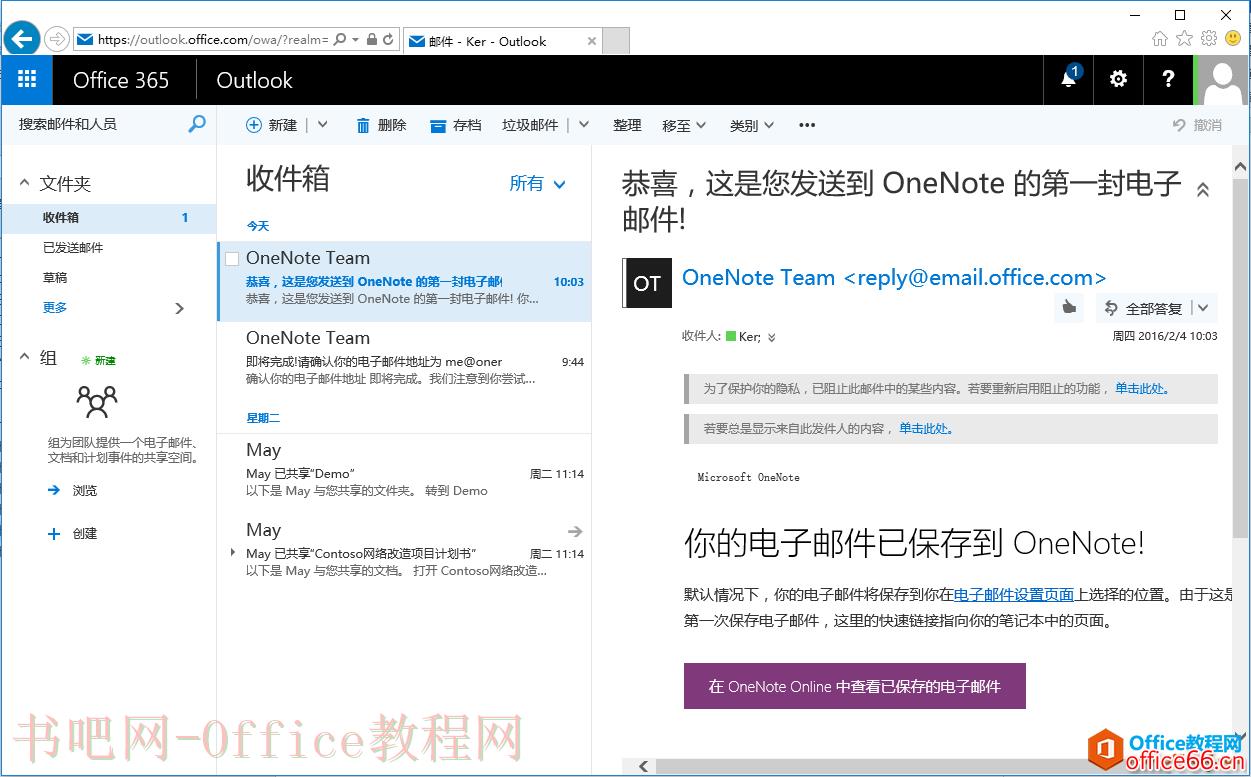Open the settings gear in Outlook header
Image resolution: width=1251 pixels, height=777 pixels.
pyautogui.click(x=1118, y=79)
